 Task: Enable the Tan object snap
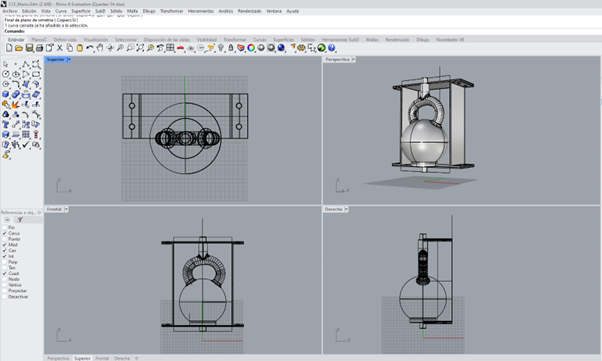pyautogui.click(x=5, y=268)
